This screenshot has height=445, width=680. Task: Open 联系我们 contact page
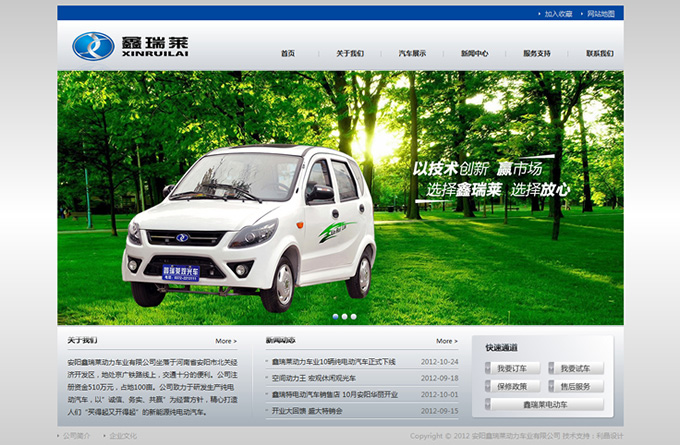599,53
